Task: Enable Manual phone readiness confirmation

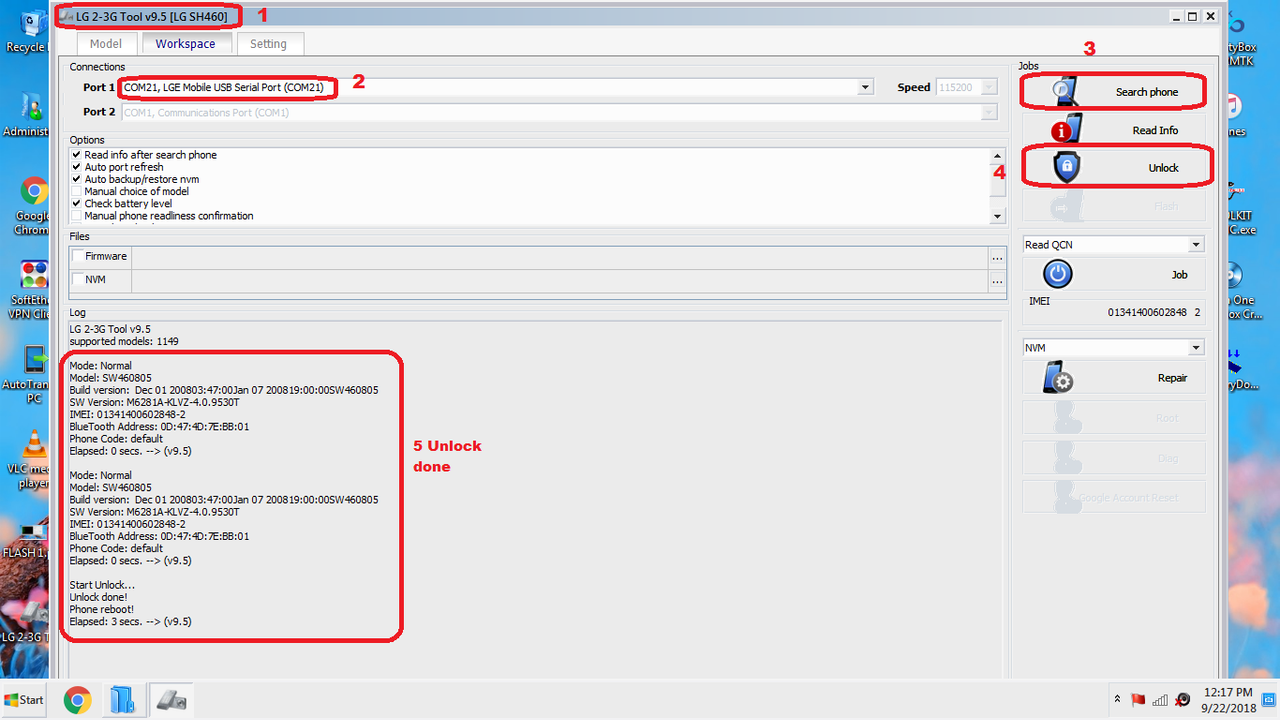Action: 77,216
